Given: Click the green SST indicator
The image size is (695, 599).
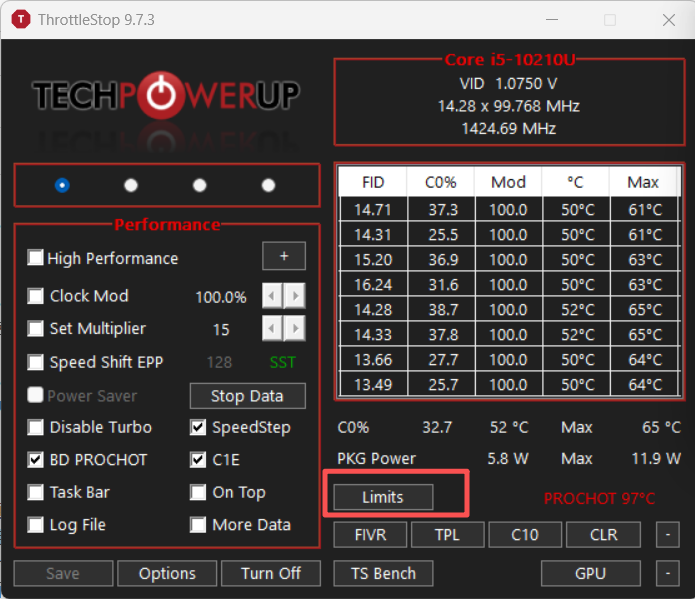Looking at the screenshot, I should (x=283, y=363).
